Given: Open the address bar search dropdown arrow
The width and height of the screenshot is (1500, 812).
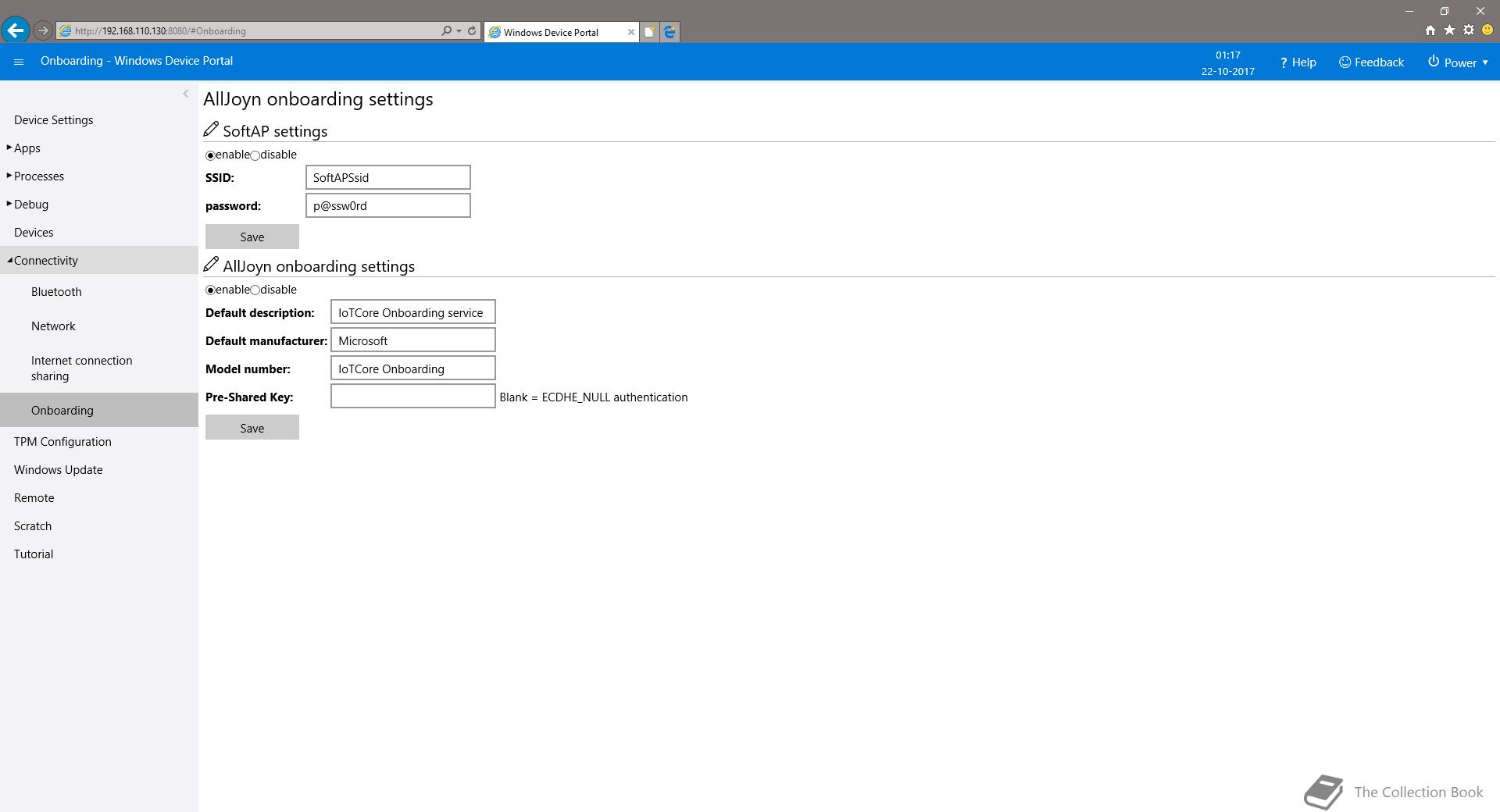Looking at the screenshot, I should tap(459, 31).
